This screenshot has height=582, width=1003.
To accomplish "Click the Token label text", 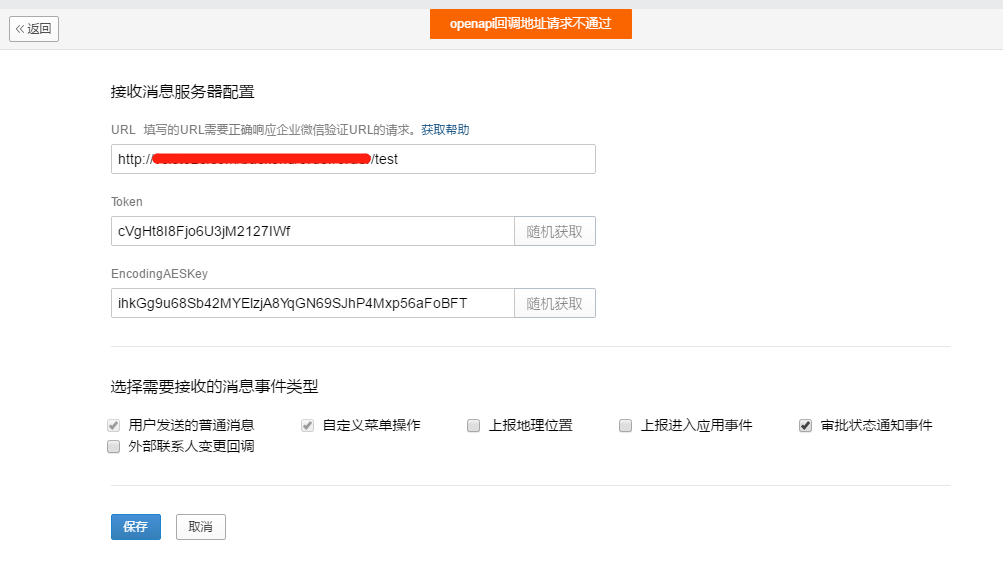I will pyautogui.click(x=127, y=202).
